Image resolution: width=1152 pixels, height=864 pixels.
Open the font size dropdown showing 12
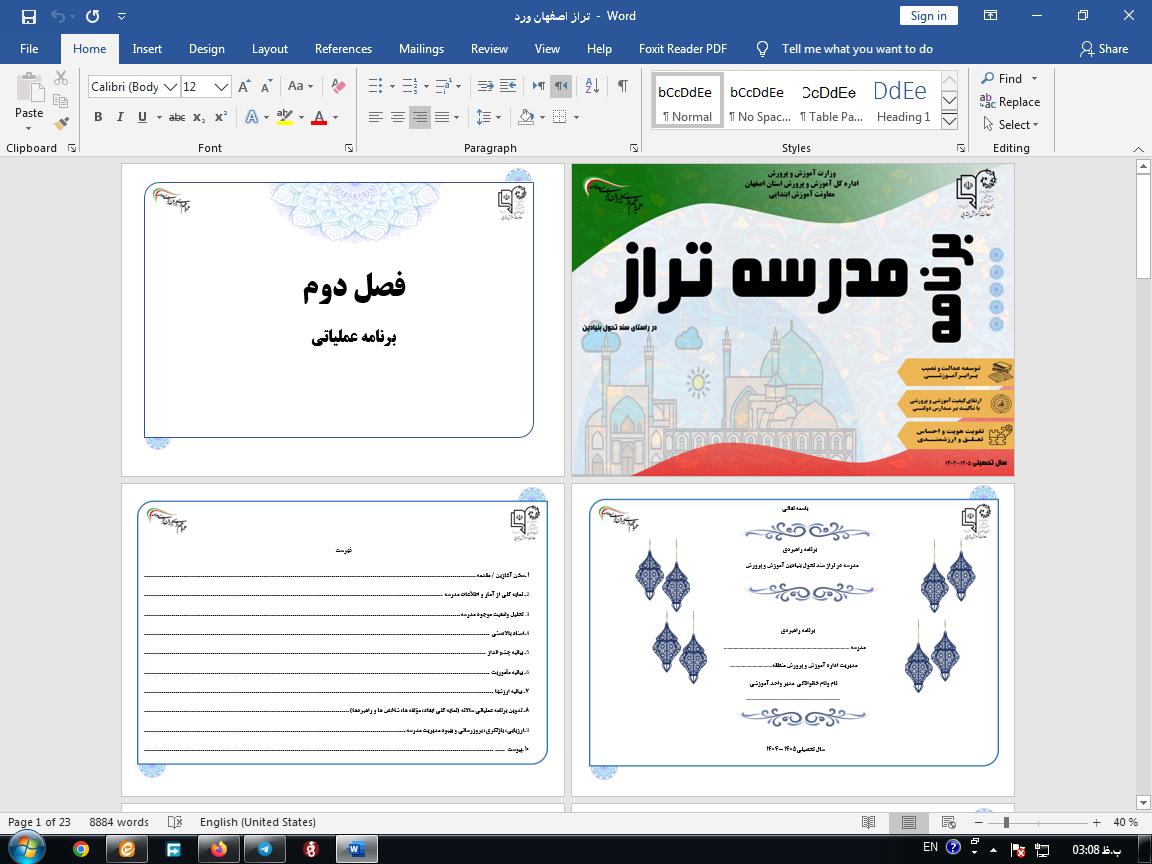pos(222,87)
